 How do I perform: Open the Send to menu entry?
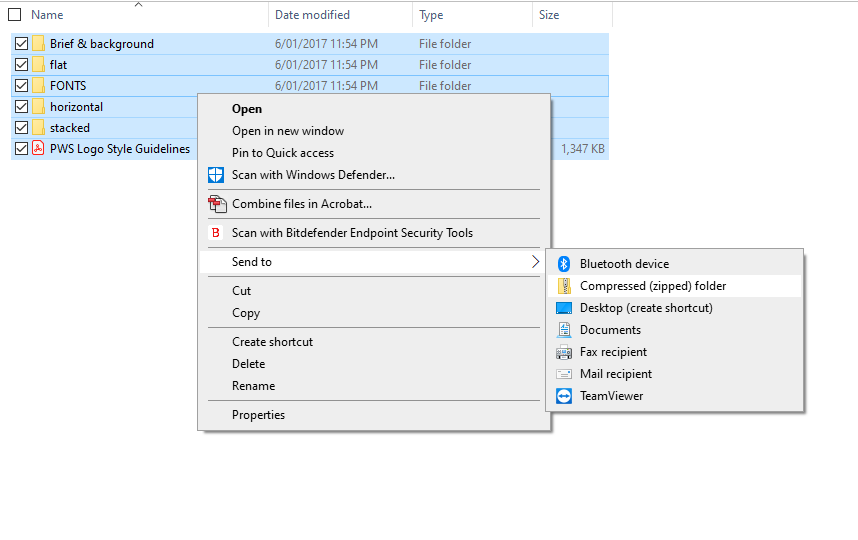pos(374,262)
